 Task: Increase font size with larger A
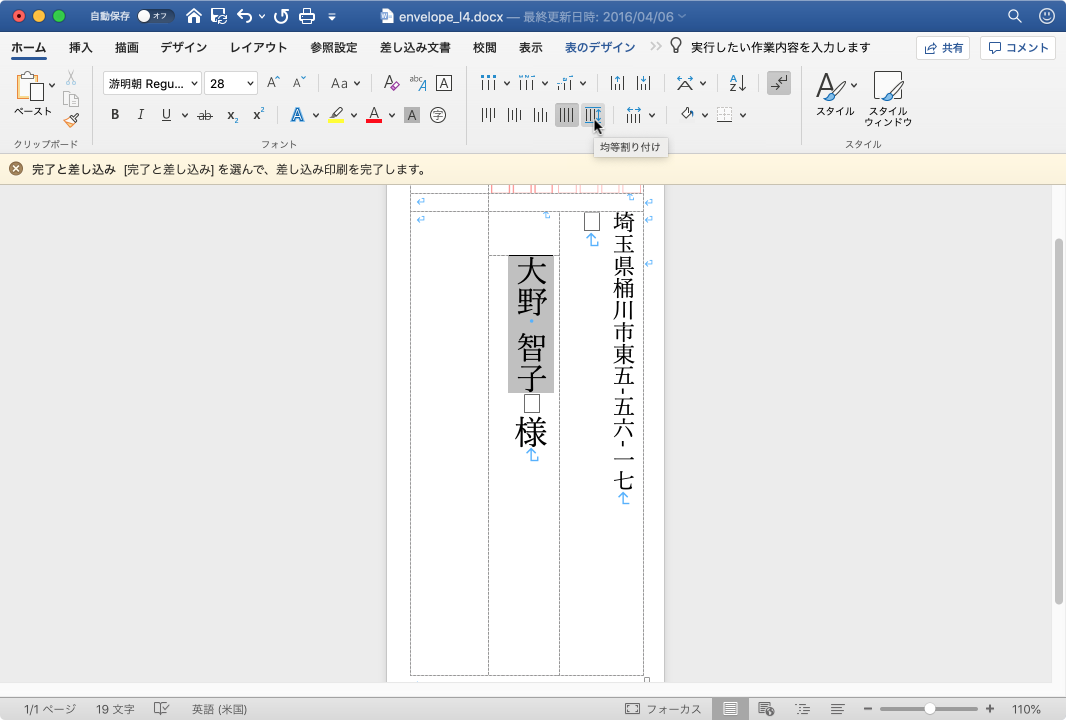click(273, 83)
